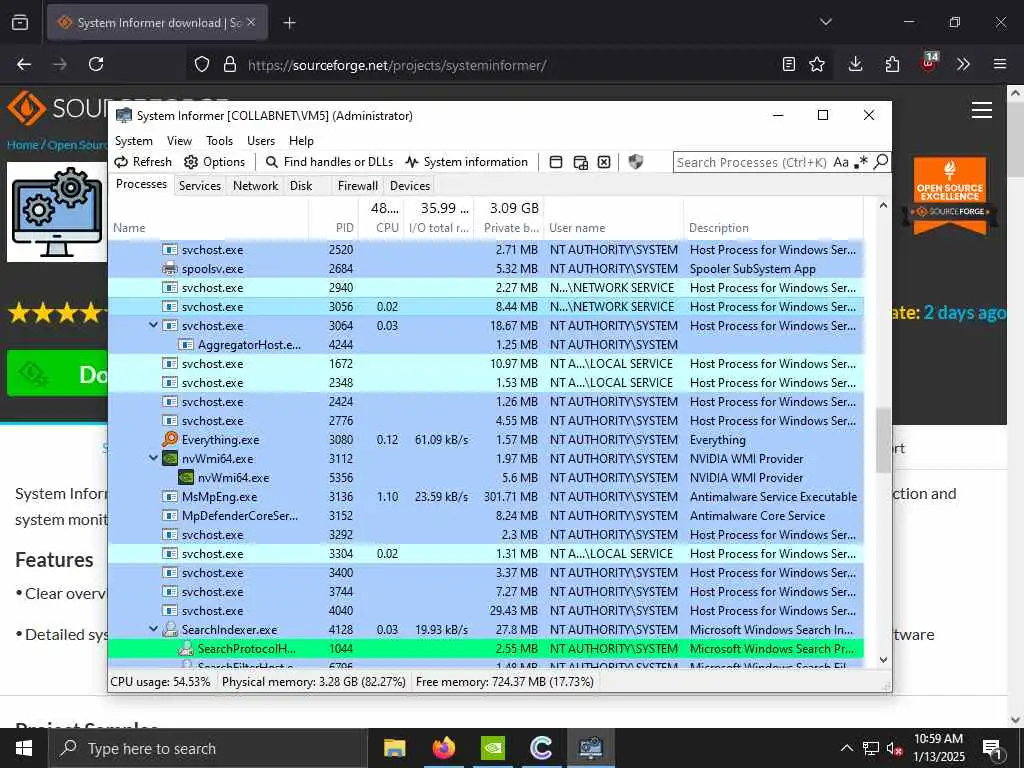Screen dimensions: 1024x768
Task: Sort by Private bytes column header
Action: click(x=509, y=219)
